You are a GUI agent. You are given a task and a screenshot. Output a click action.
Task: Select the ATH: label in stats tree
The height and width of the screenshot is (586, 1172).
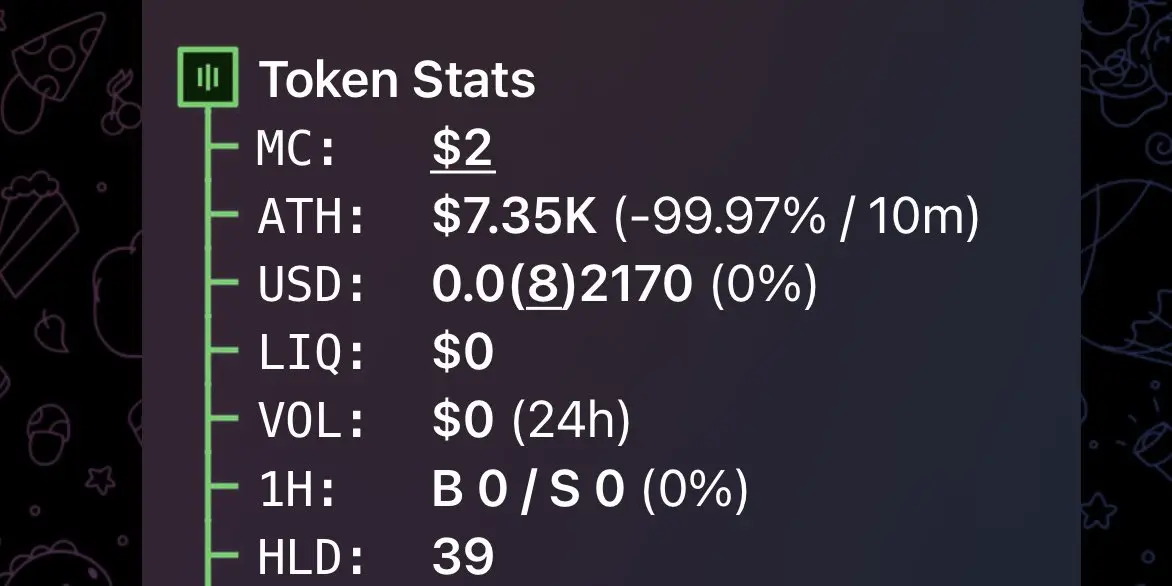pos(312,218)
